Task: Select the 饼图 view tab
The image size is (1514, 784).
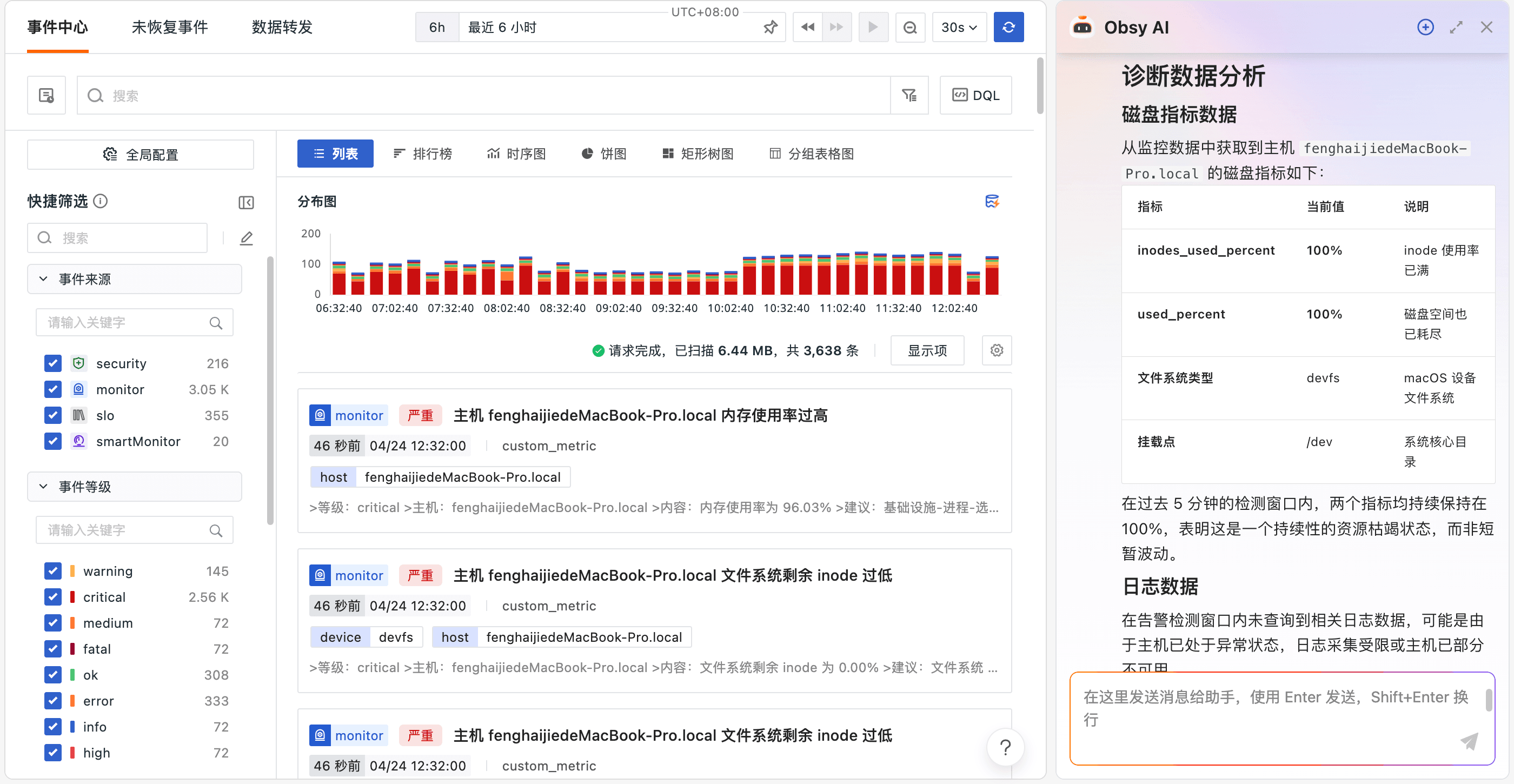Action: pos(603,154)
